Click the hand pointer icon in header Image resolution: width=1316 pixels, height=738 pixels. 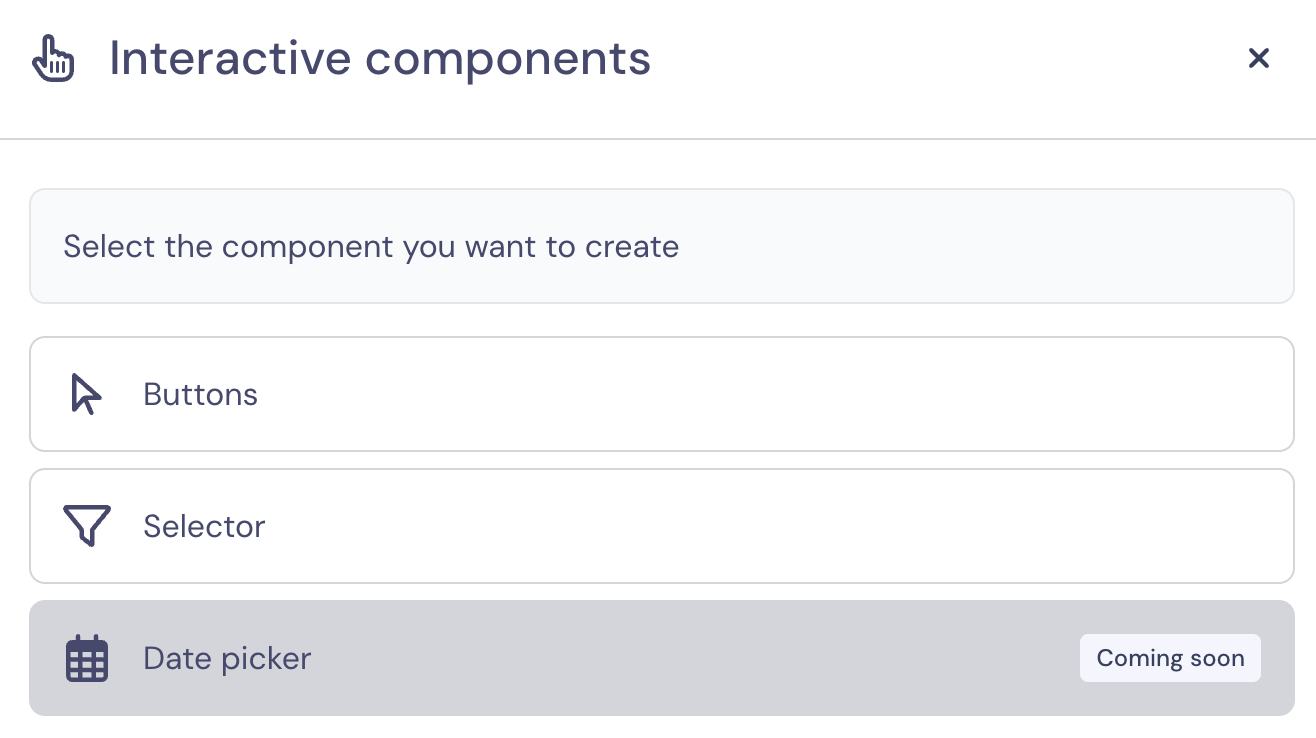click(x=53, y=59)
